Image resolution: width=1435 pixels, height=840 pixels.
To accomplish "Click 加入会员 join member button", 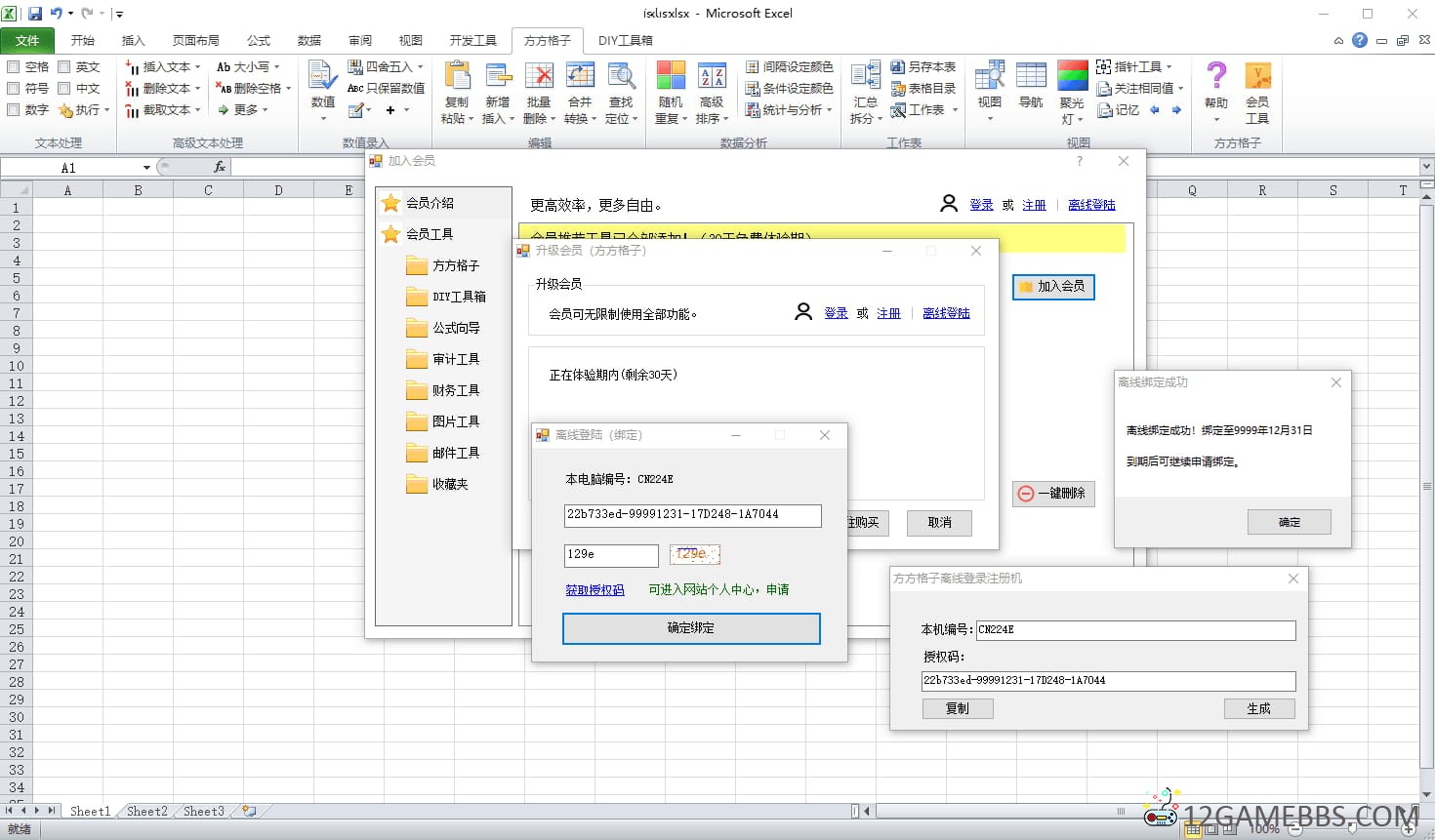I will (1053, 287).
